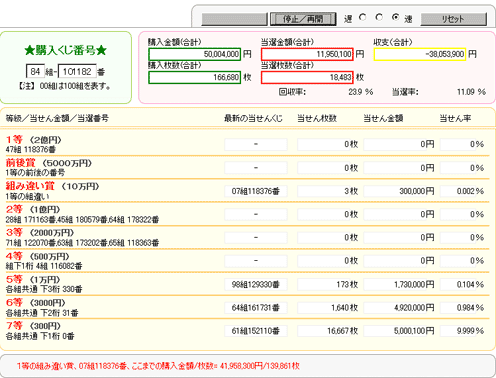
Task: Click the 1等 winning number 47組 118376番
Action: [31, 149]
